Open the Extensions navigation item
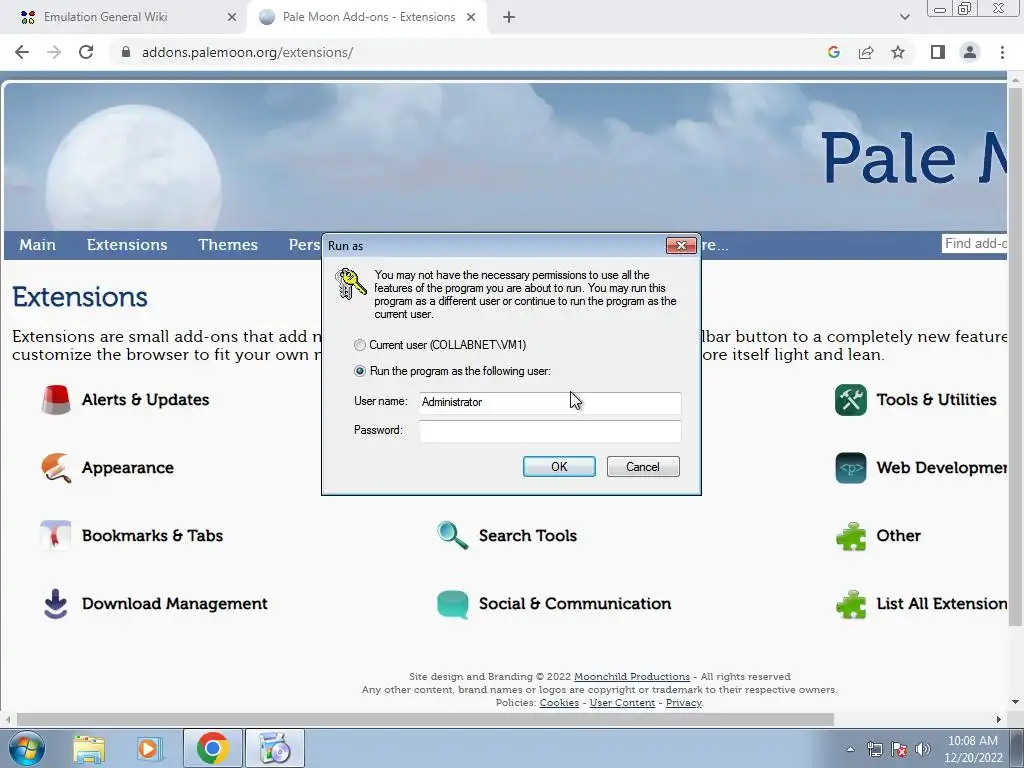1024x768 pixels. 127,245
